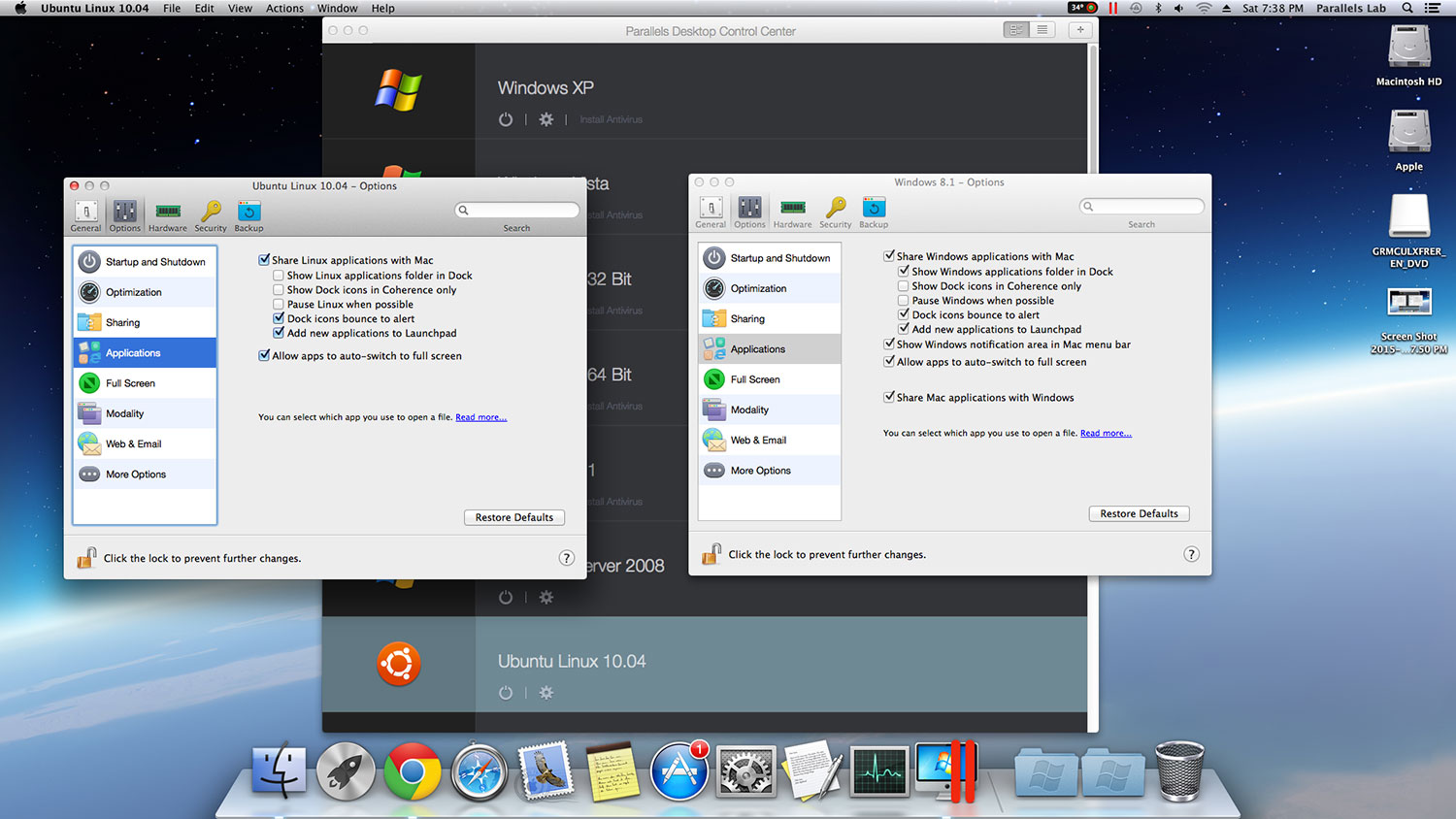
Task: Select Options tab in Ubuntu Options window
Action: point(124,215)
